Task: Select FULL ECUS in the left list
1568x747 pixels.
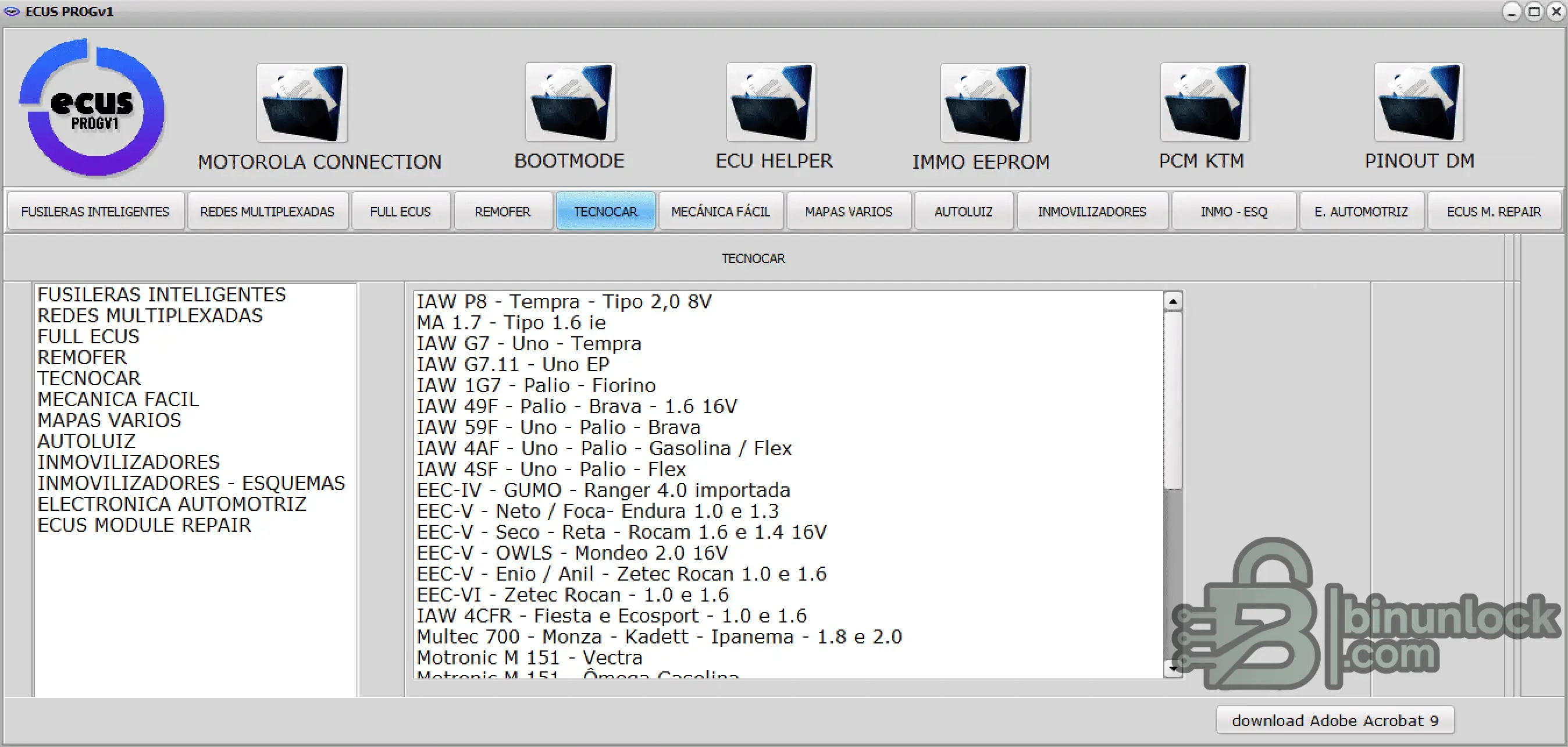Action: tap(88, 337)
